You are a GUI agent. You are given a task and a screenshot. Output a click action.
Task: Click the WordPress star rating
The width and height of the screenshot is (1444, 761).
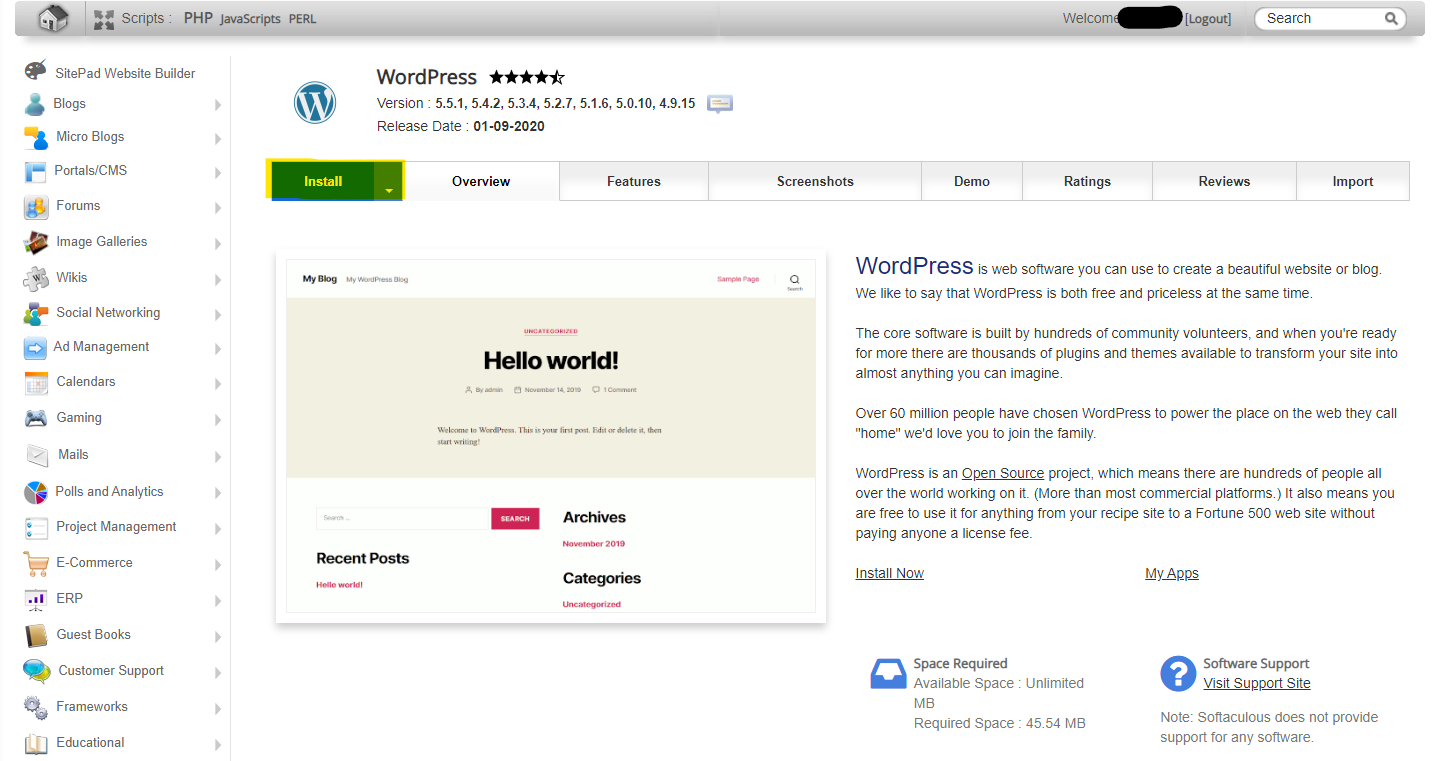tap(527, 77)
